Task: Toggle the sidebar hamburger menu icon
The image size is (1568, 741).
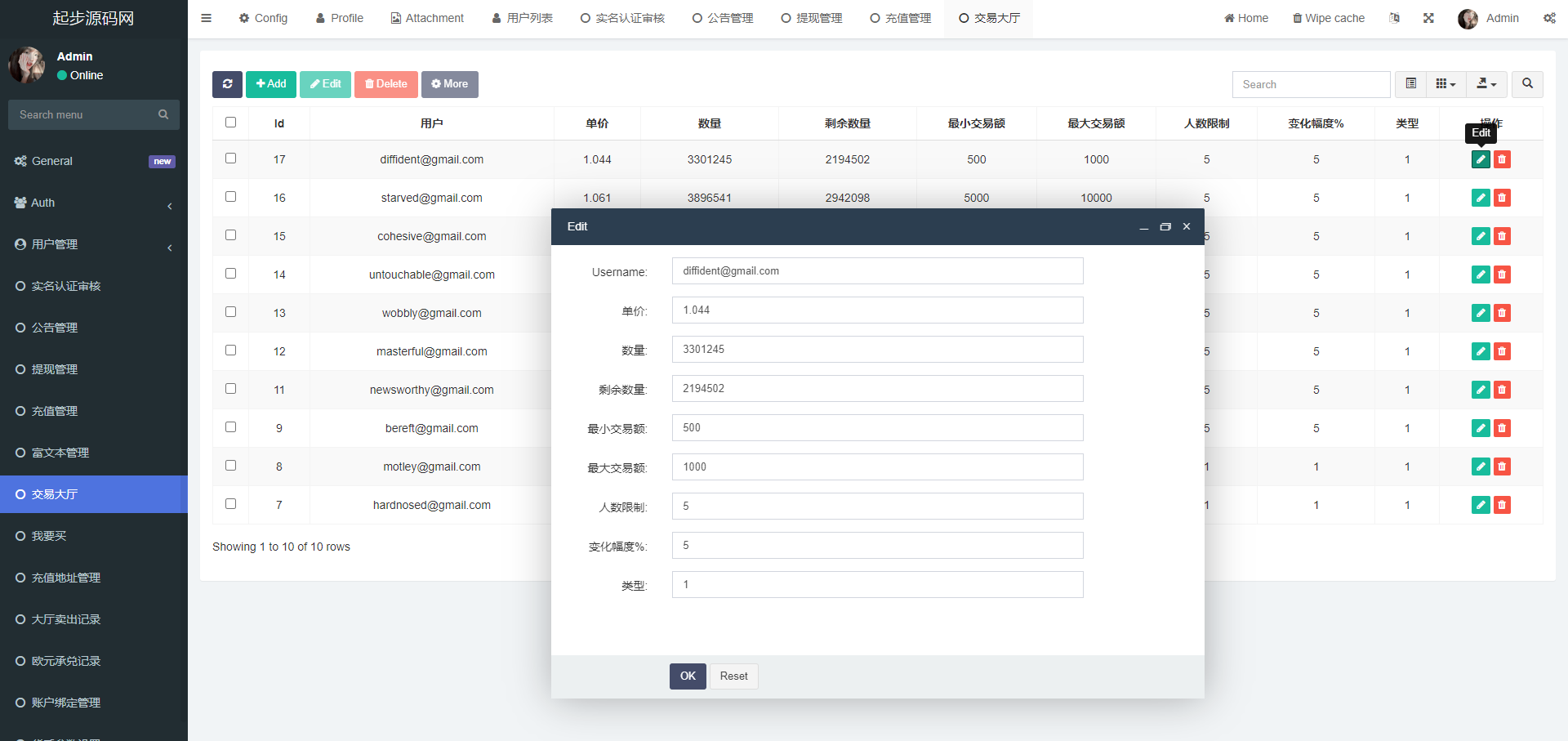Action: (207, 18)
